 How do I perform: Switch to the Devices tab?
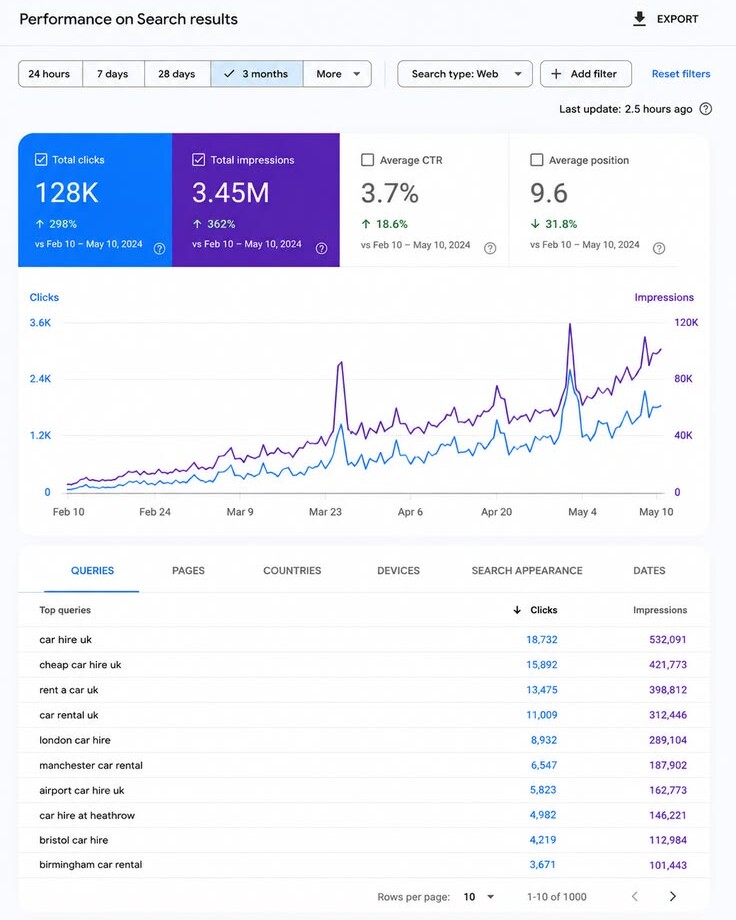pyautogui.click(x=399, y=570)
